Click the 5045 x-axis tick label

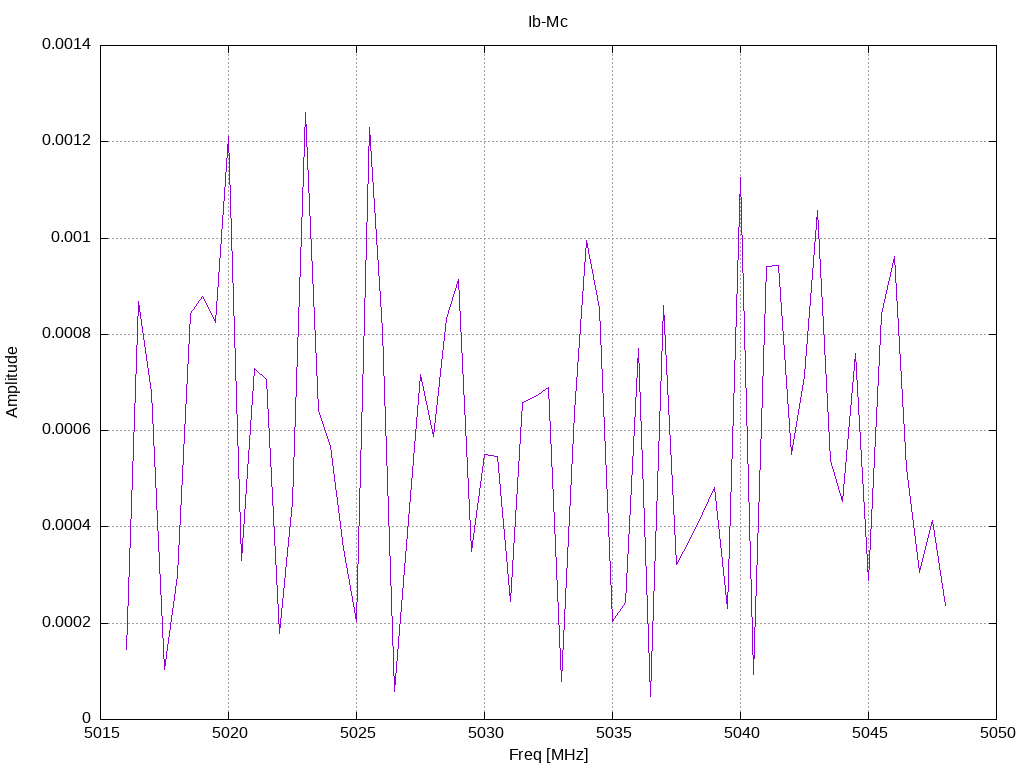coord(870,733)
